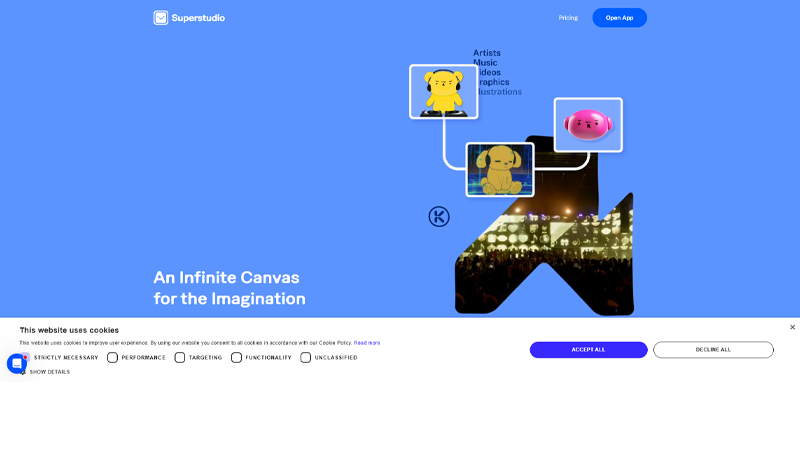Screen dimensions: 800x450
Task: Open the Read more cookie policy link
Action: coord(367,343)
